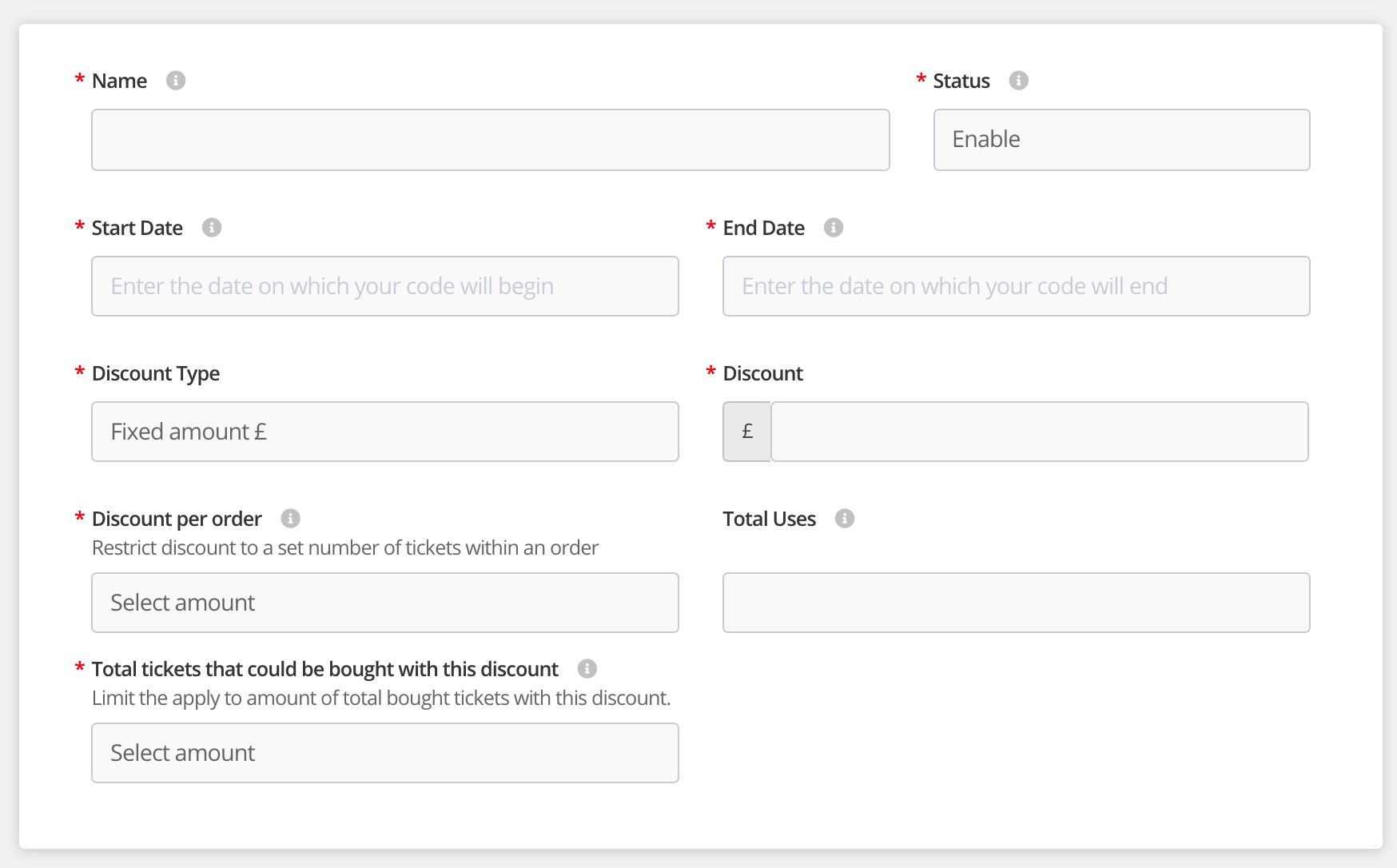This screenshot has width=1397, height=868.
Task: Click the 'Restrict discount to a set number' help text
Action: (x=345, y=547)
